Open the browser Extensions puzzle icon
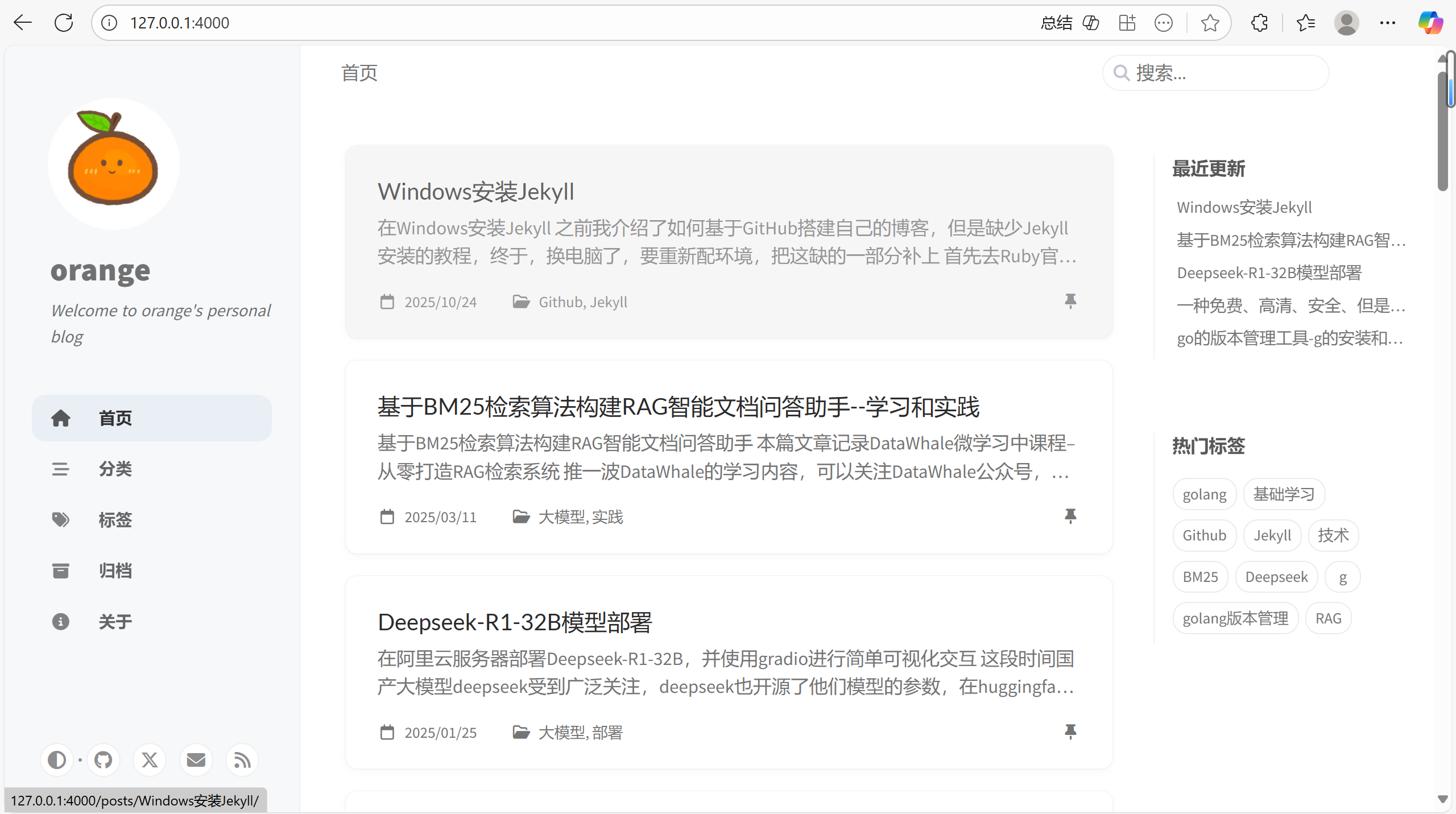Viewport: 1456px width, 814px height. pyautogui.click(x=1259, y=23)
